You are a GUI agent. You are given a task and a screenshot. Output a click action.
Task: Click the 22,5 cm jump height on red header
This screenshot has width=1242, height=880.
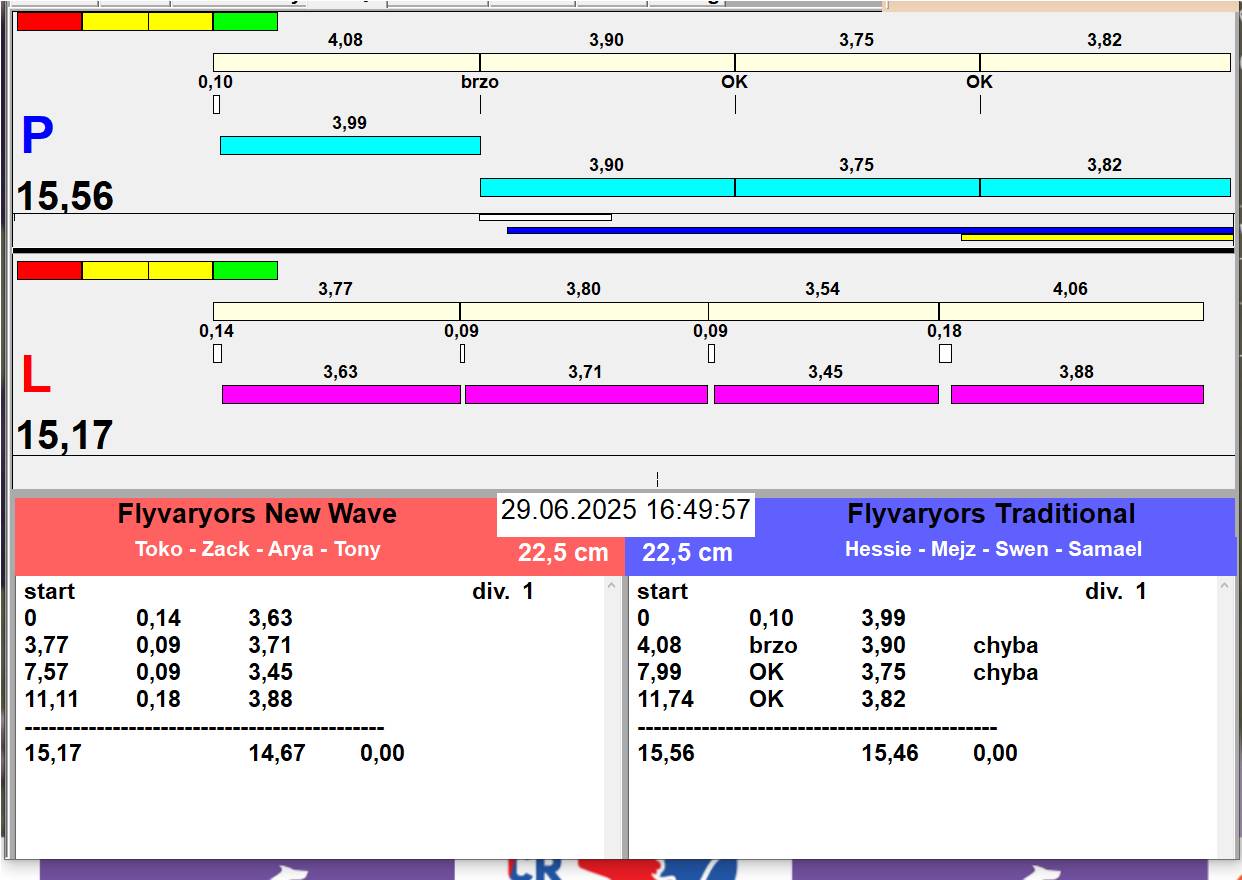point(563,553)
